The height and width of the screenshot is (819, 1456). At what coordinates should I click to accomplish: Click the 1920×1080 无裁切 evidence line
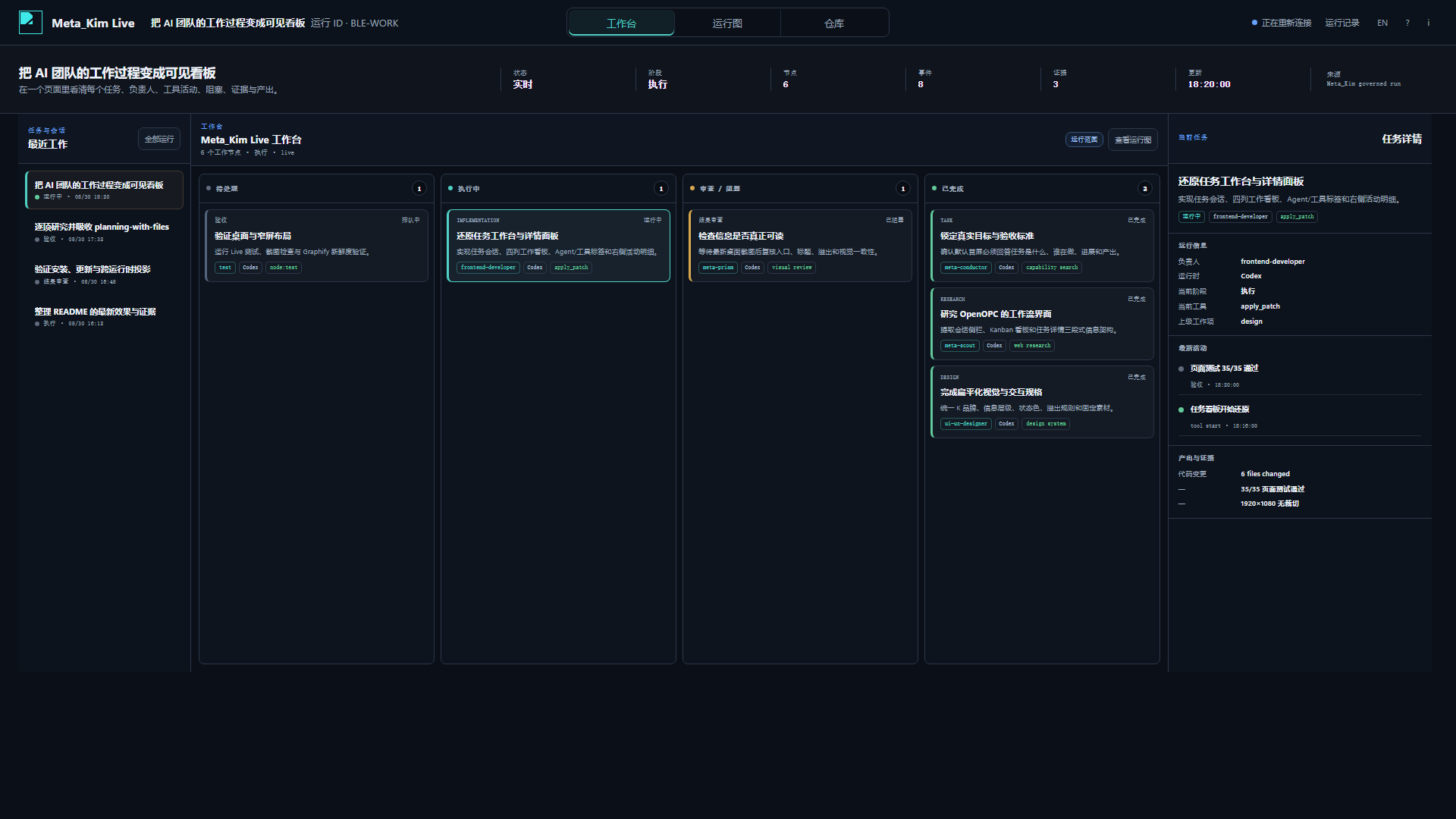tap(1269, 504)
